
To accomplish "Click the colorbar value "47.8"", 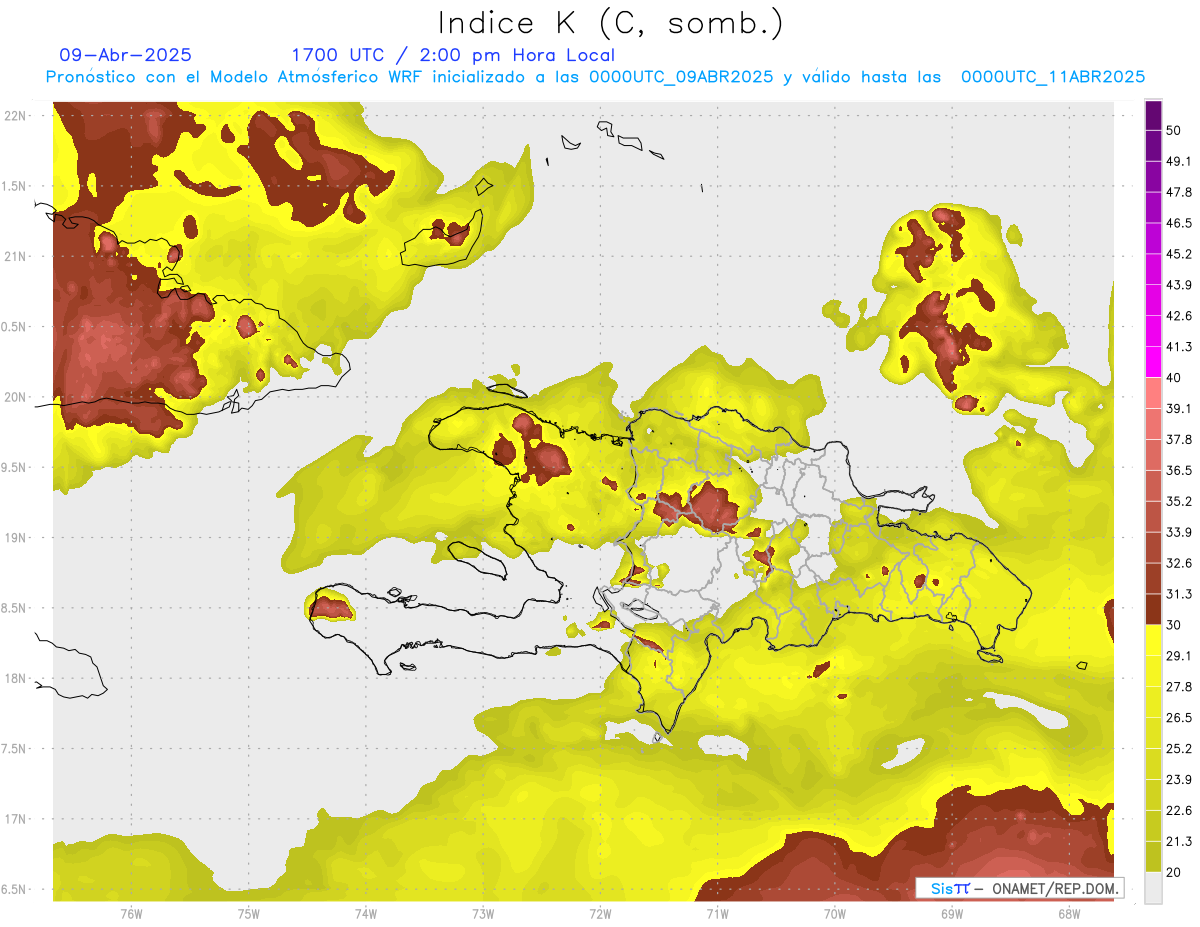I will [1178, 192].
